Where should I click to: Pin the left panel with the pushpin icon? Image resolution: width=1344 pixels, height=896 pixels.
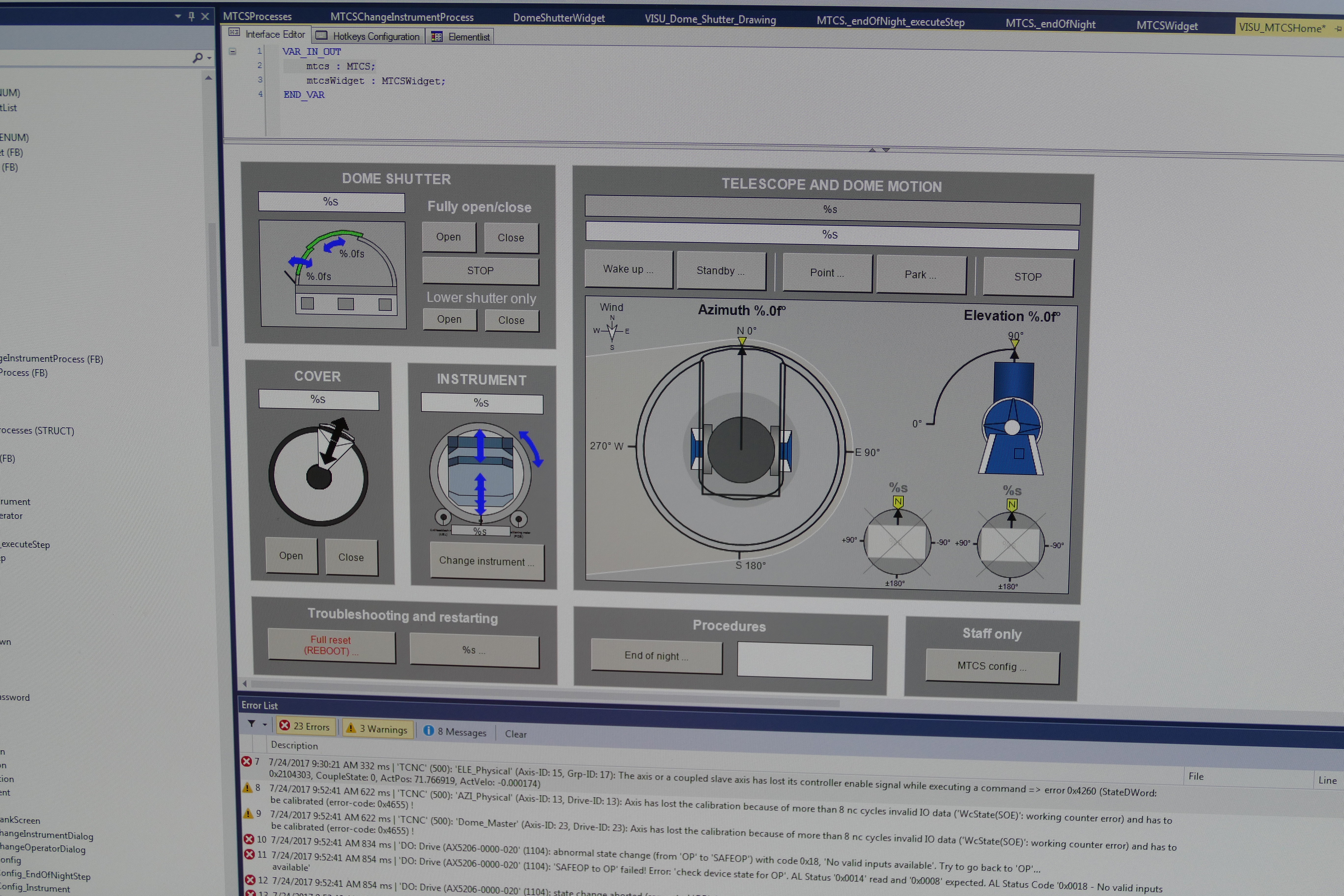pos(191,16)
